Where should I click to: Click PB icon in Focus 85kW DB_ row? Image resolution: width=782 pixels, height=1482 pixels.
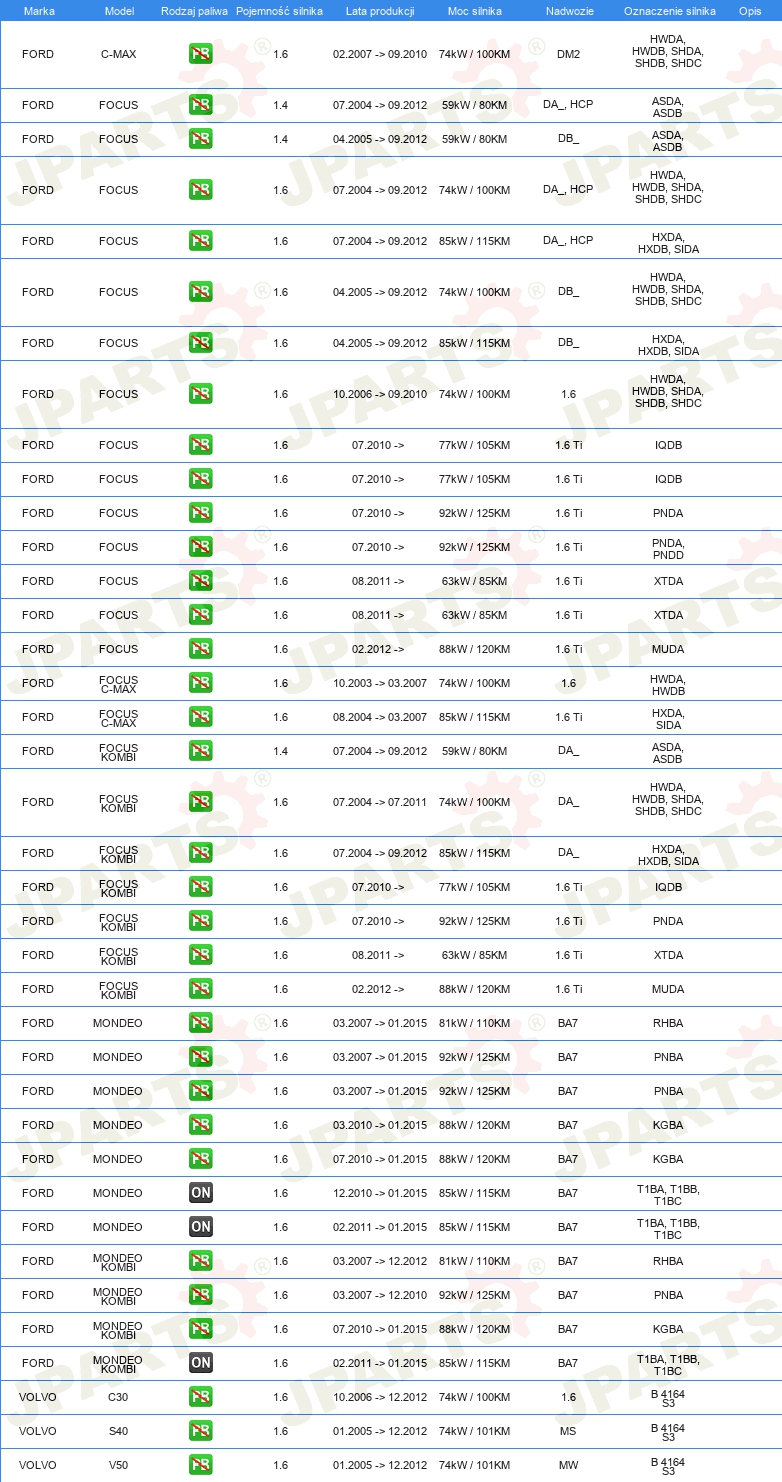click(x=201, y=343)
